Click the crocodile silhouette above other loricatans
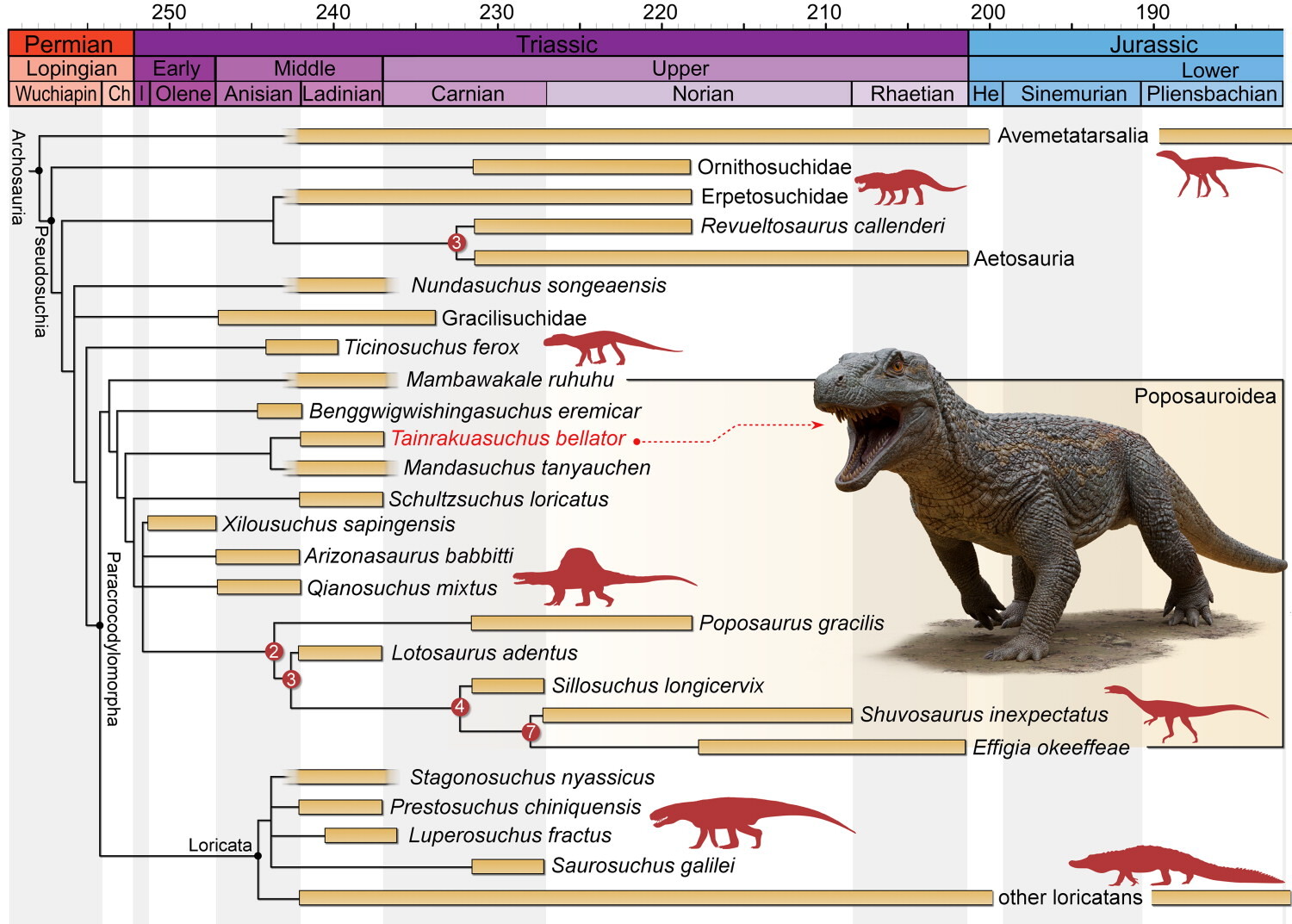 point(1163,866)
